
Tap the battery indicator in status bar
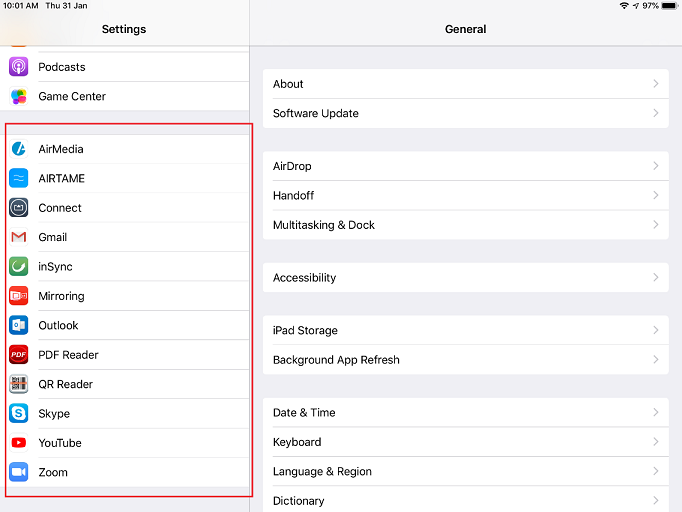pyautogui.click(x=669, y=6)
